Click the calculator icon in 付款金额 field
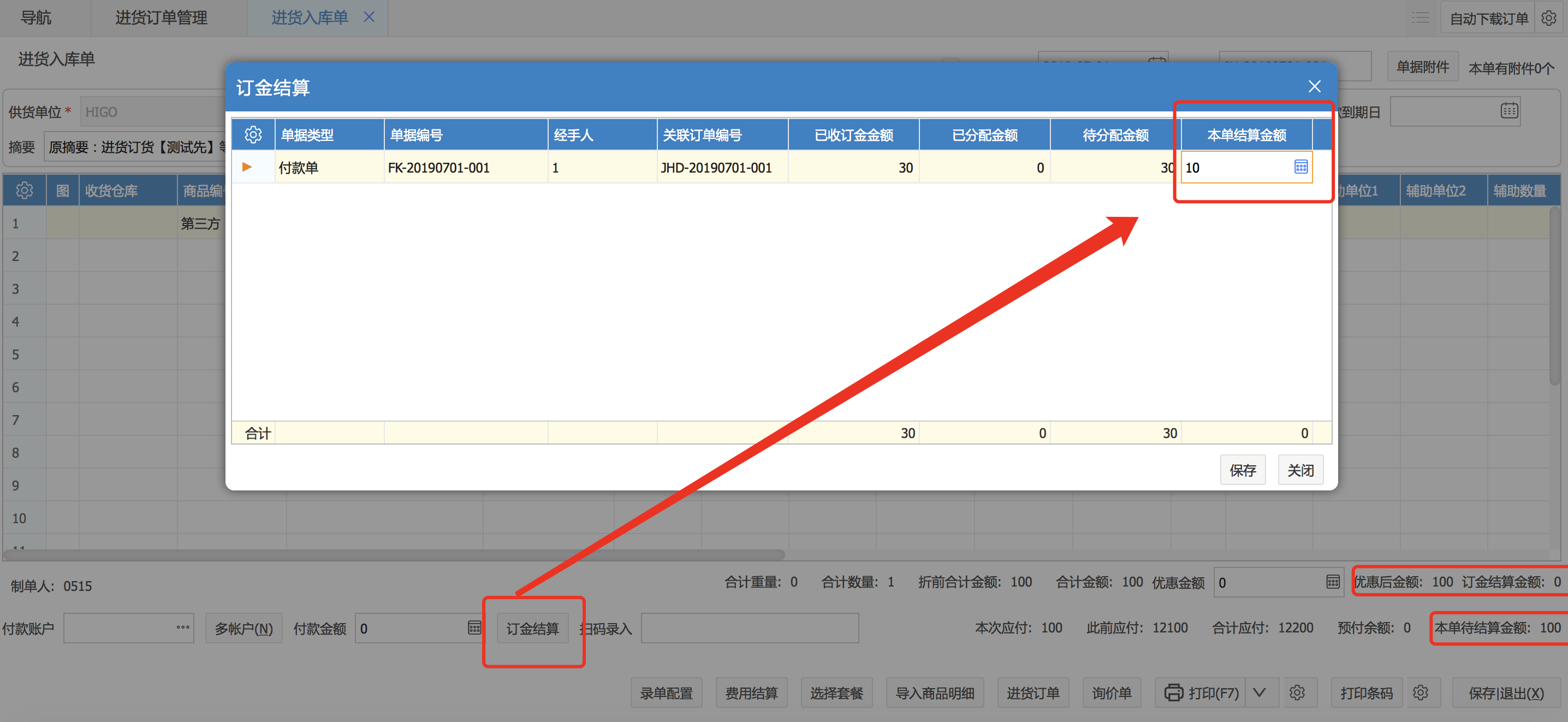The width and height of the screenshot is (1568, 722). [x=474, y=628]
